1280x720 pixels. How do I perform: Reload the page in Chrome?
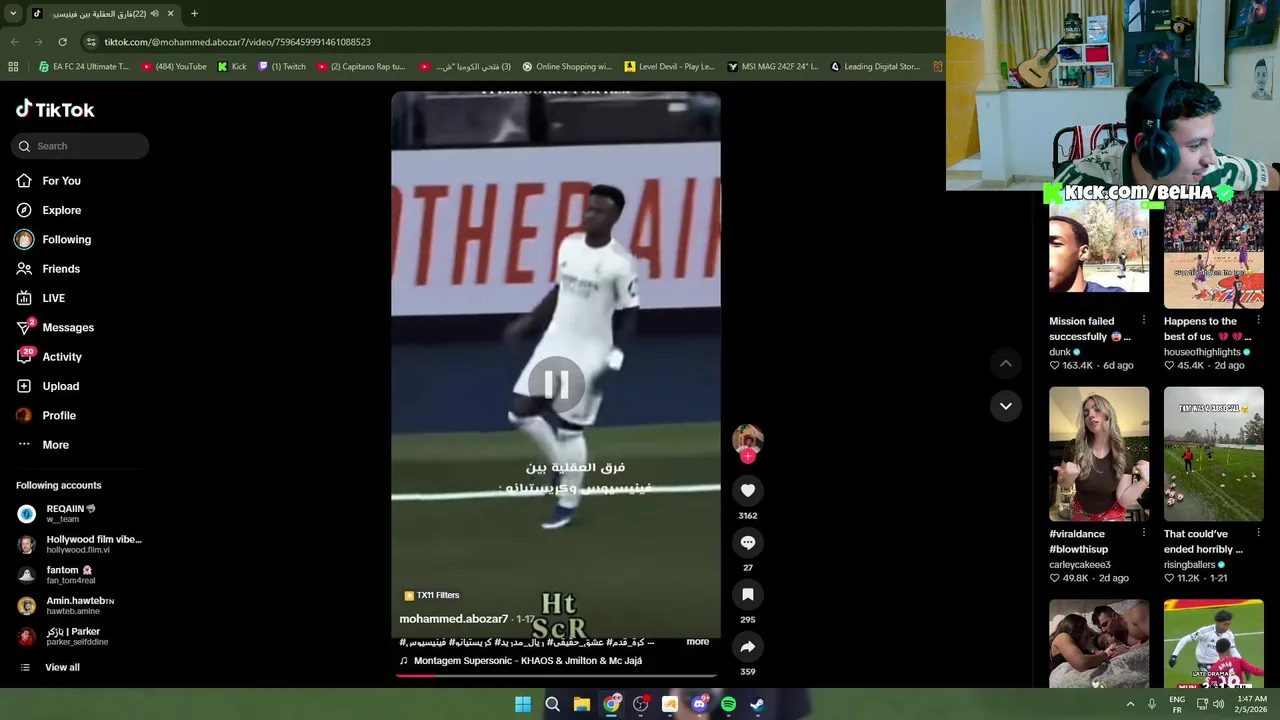62,42
